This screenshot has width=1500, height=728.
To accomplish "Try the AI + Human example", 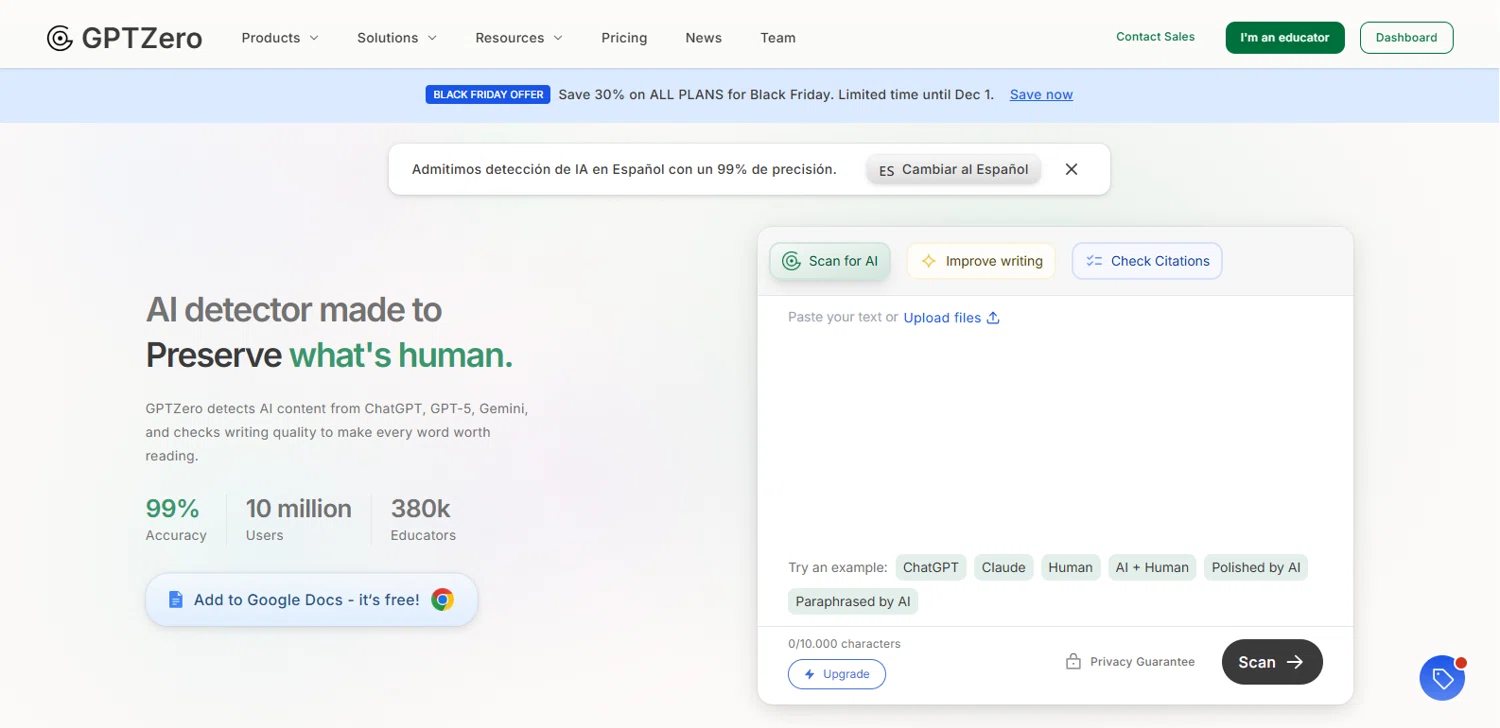I will 1152,568.
